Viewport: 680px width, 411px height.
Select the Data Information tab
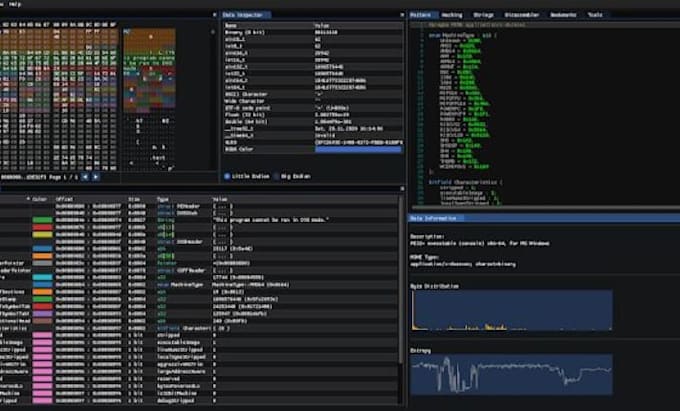pos(436,218)
